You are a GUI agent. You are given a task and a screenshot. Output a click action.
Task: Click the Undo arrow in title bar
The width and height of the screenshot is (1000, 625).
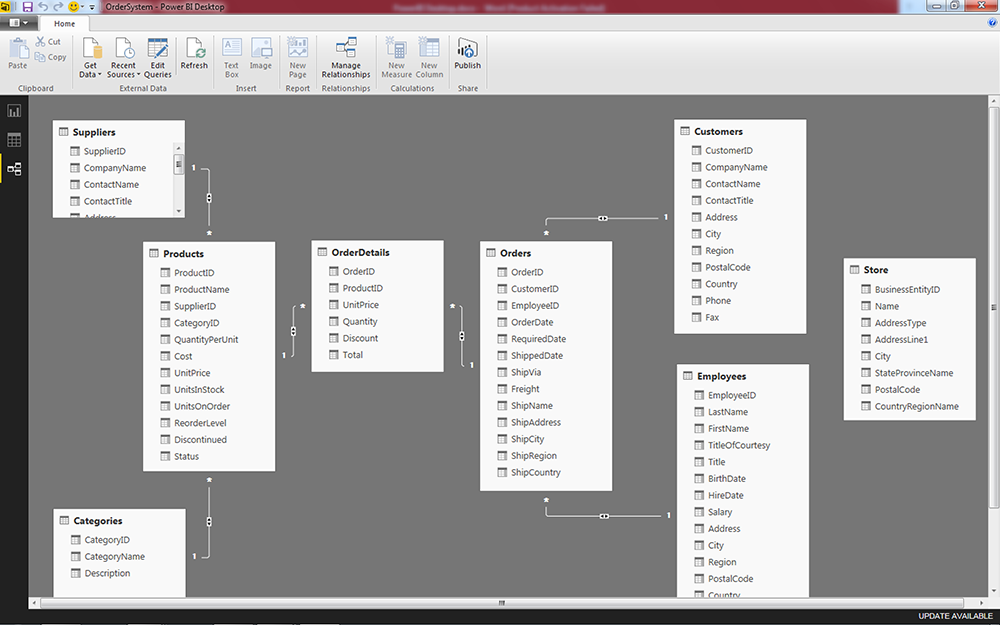tap(43, 6)
